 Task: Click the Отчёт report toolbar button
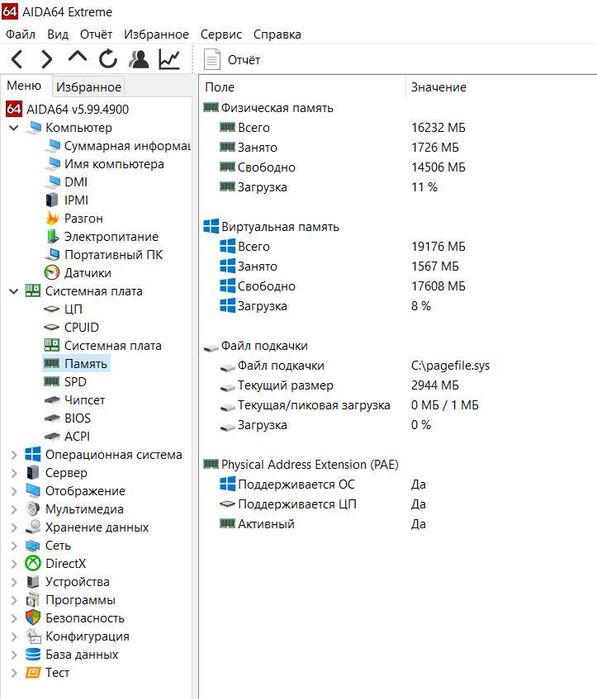[232, 60]
